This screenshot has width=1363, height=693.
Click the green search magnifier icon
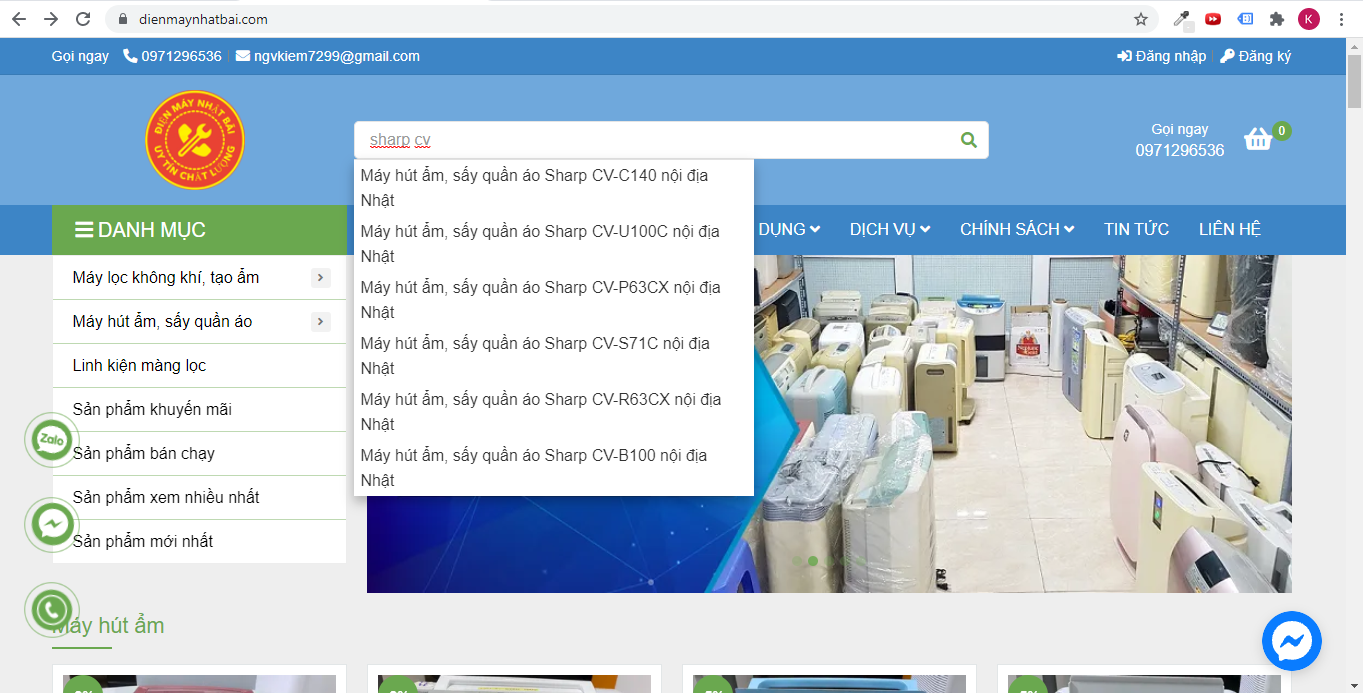(968, 140)
